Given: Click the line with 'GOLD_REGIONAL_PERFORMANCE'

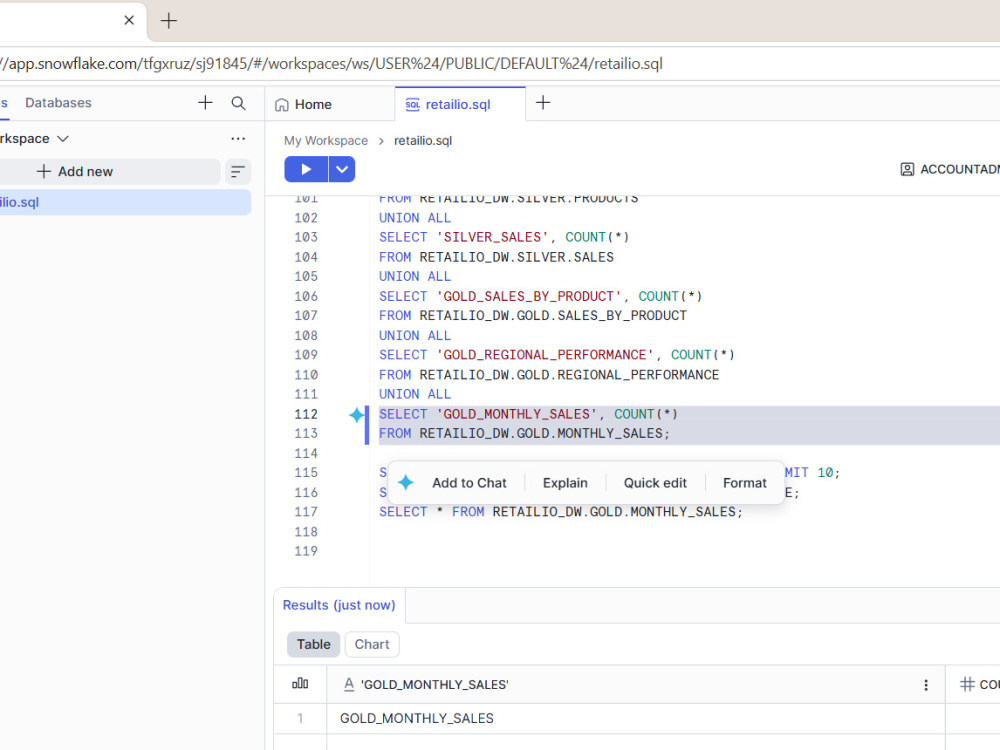Looking at the screenshot, I should [557, 355].
